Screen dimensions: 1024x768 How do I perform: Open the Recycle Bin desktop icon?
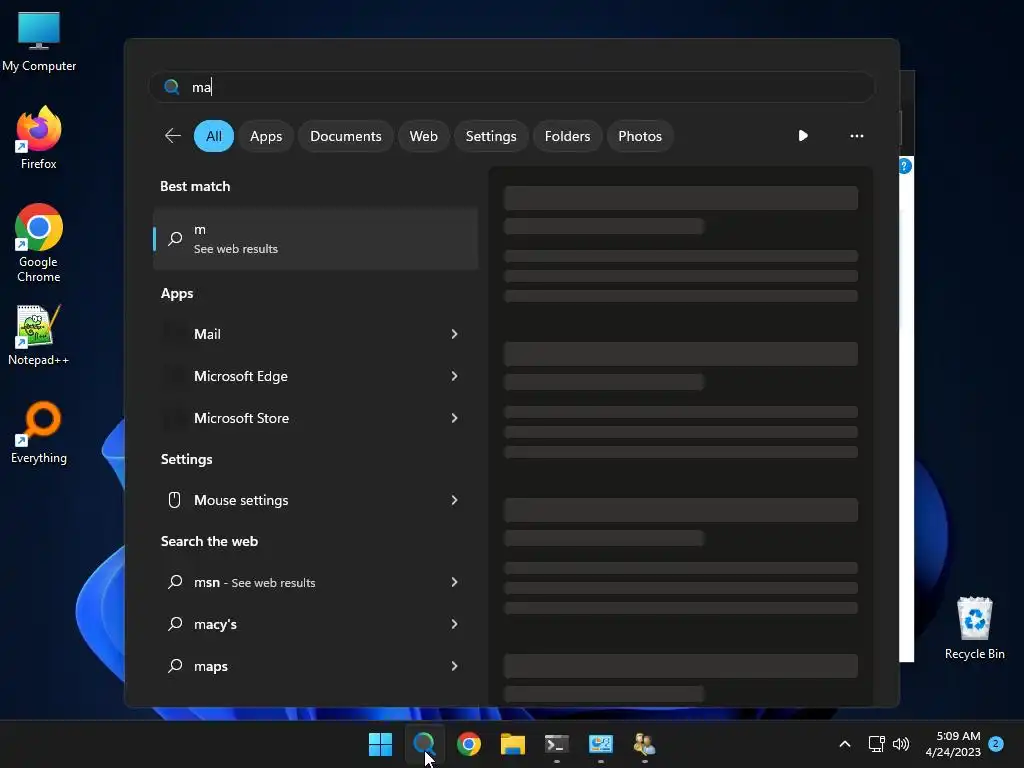[x=974, y=628]
